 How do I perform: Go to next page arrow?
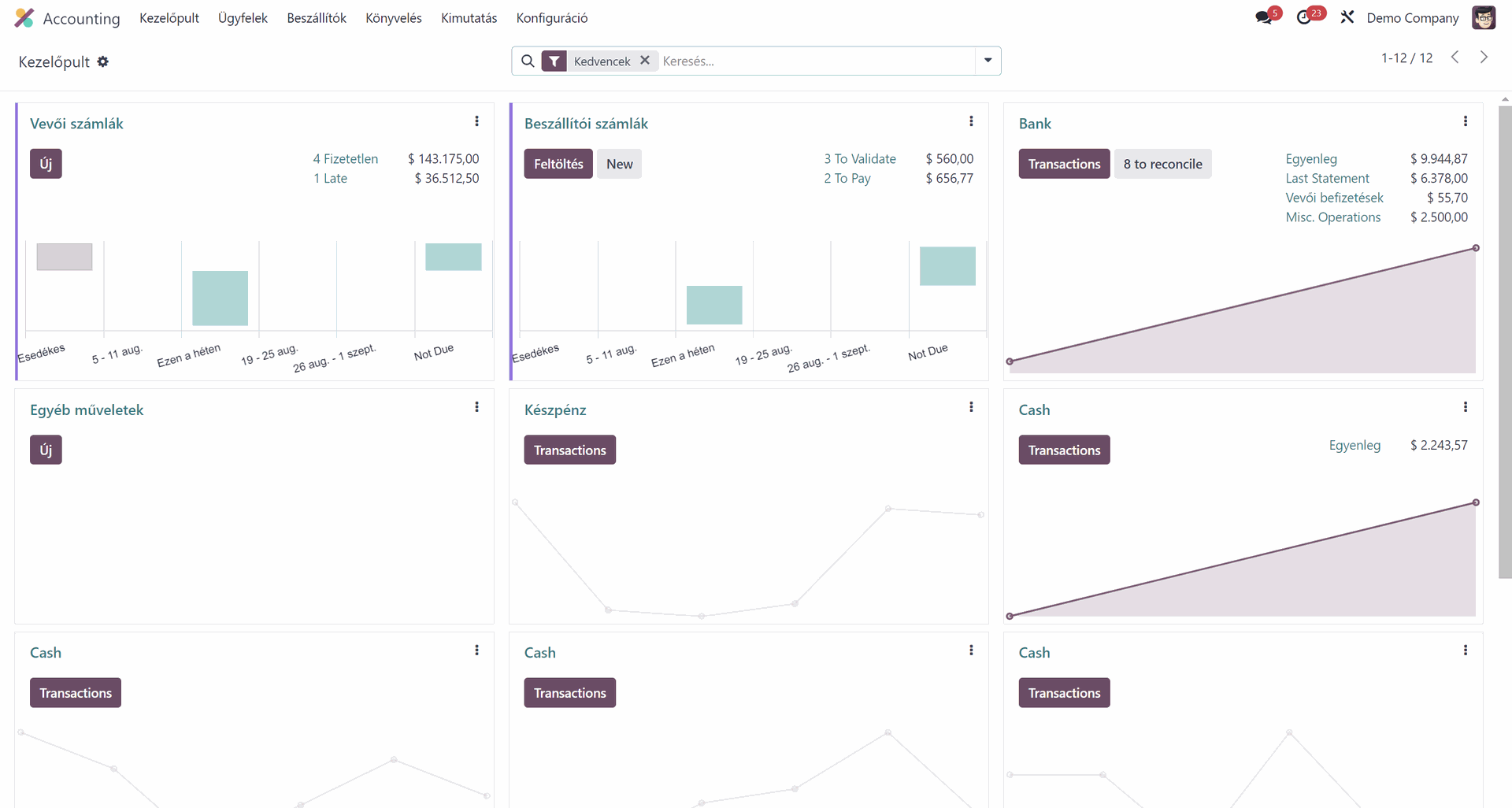(x=1484, y=57)
